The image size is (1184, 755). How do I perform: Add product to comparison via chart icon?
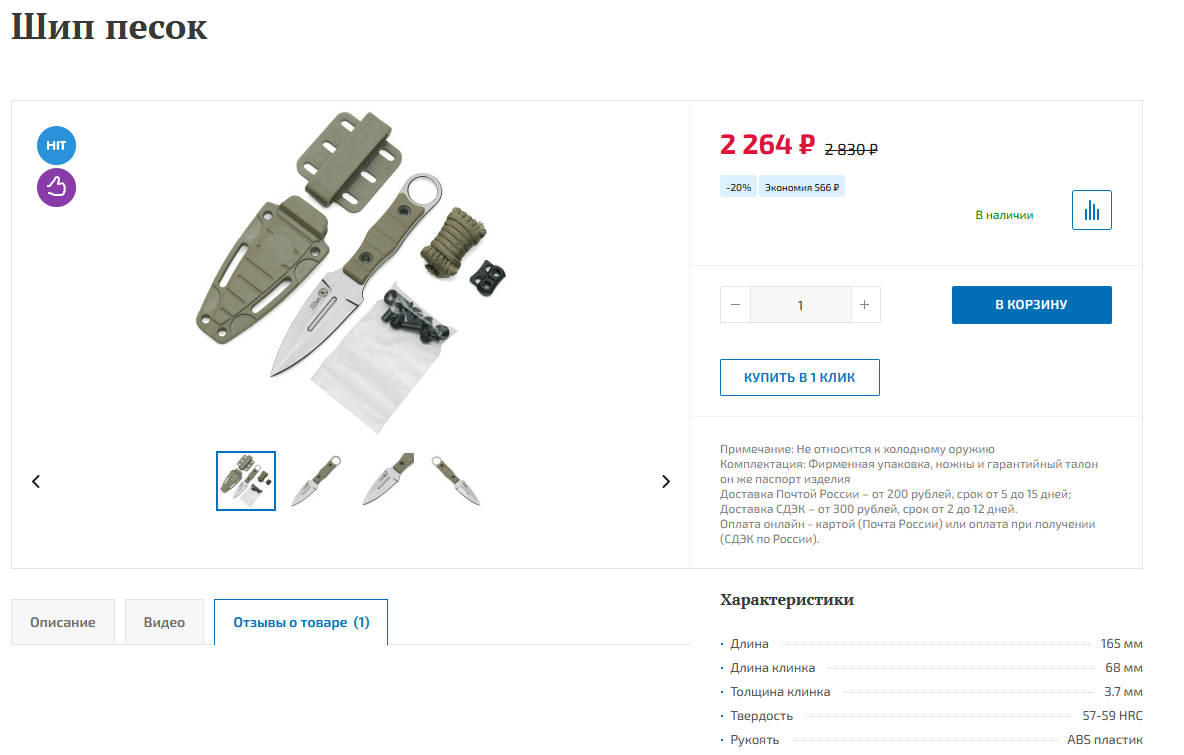[x=1091, y=210]
